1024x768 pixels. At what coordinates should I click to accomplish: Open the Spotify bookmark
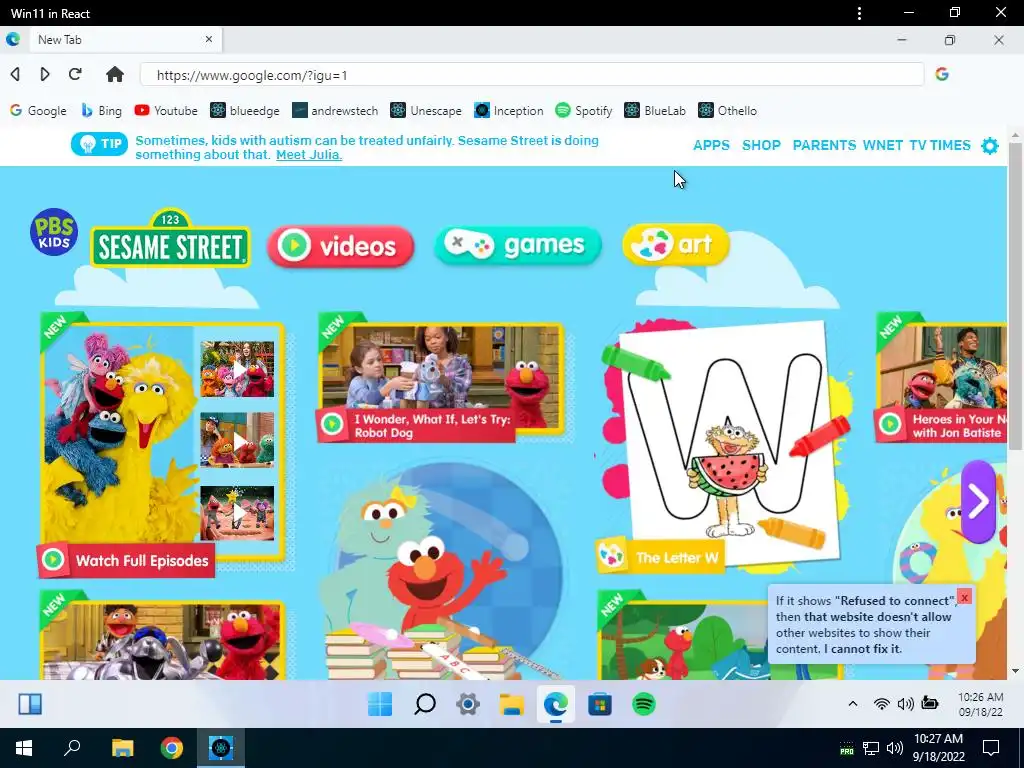(584, 110)
